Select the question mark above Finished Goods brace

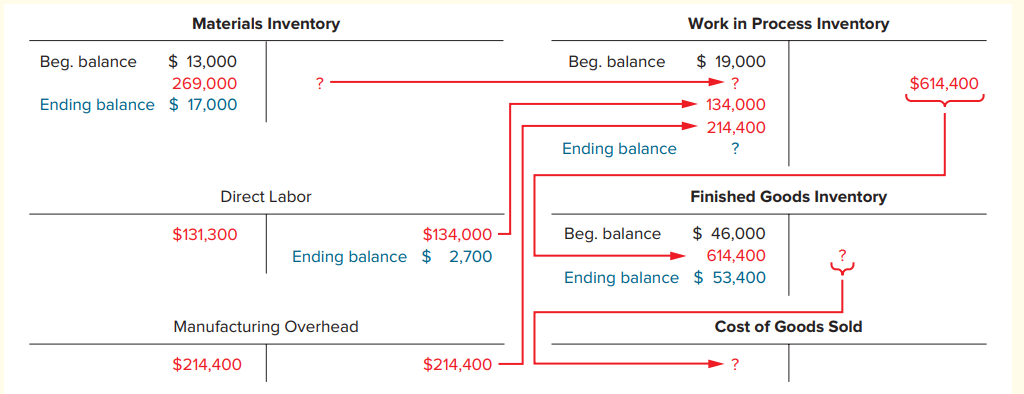pos(842,253)
